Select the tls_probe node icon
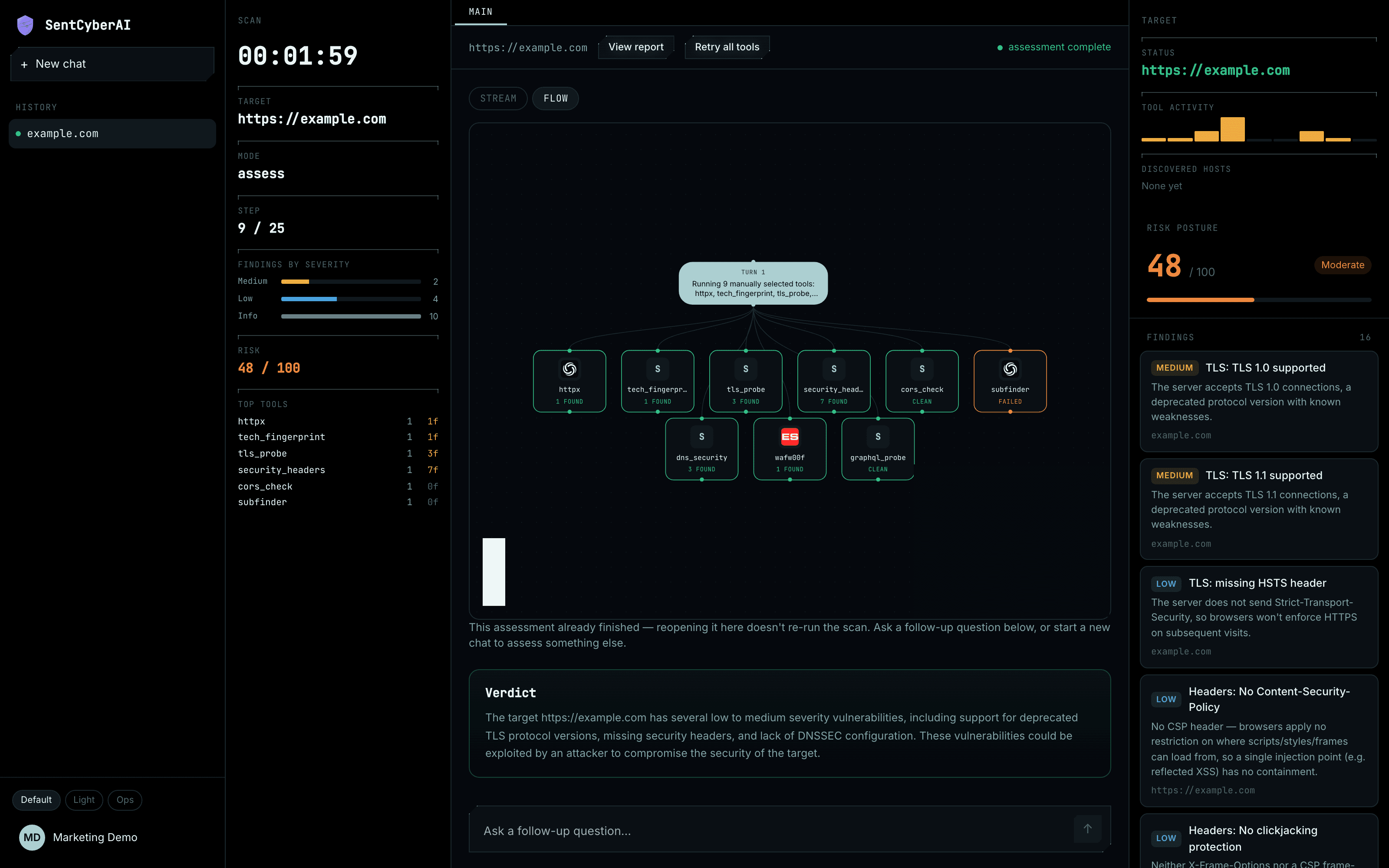1389x868 pixels. [746, 368]
